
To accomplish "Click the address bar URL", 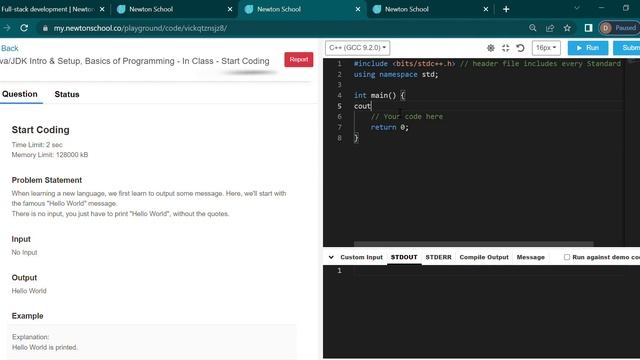I will [x=140, y=28].
